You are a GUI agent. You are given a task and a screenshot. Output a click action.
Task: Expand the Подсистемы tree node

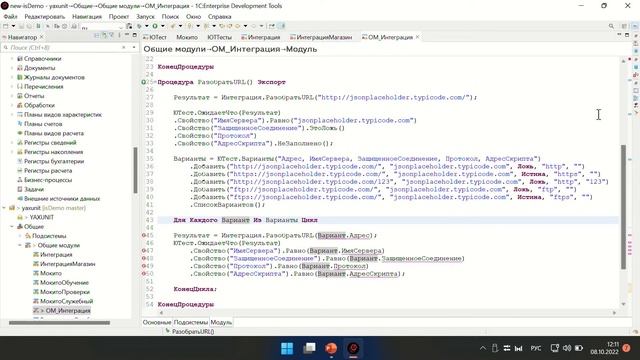20,236
